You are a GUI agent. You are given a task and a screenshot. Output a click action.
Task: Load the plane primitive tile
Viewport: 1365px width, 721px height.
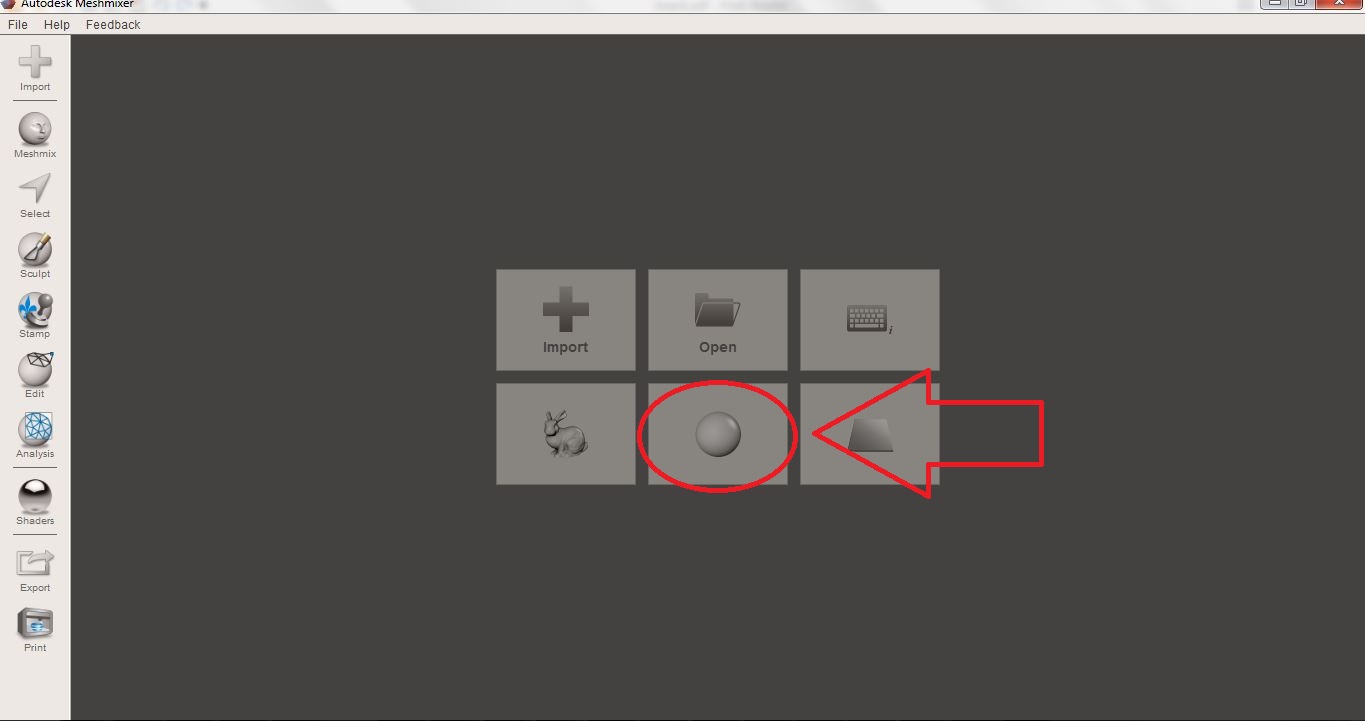pyautogui.click(x=870, y=434)
